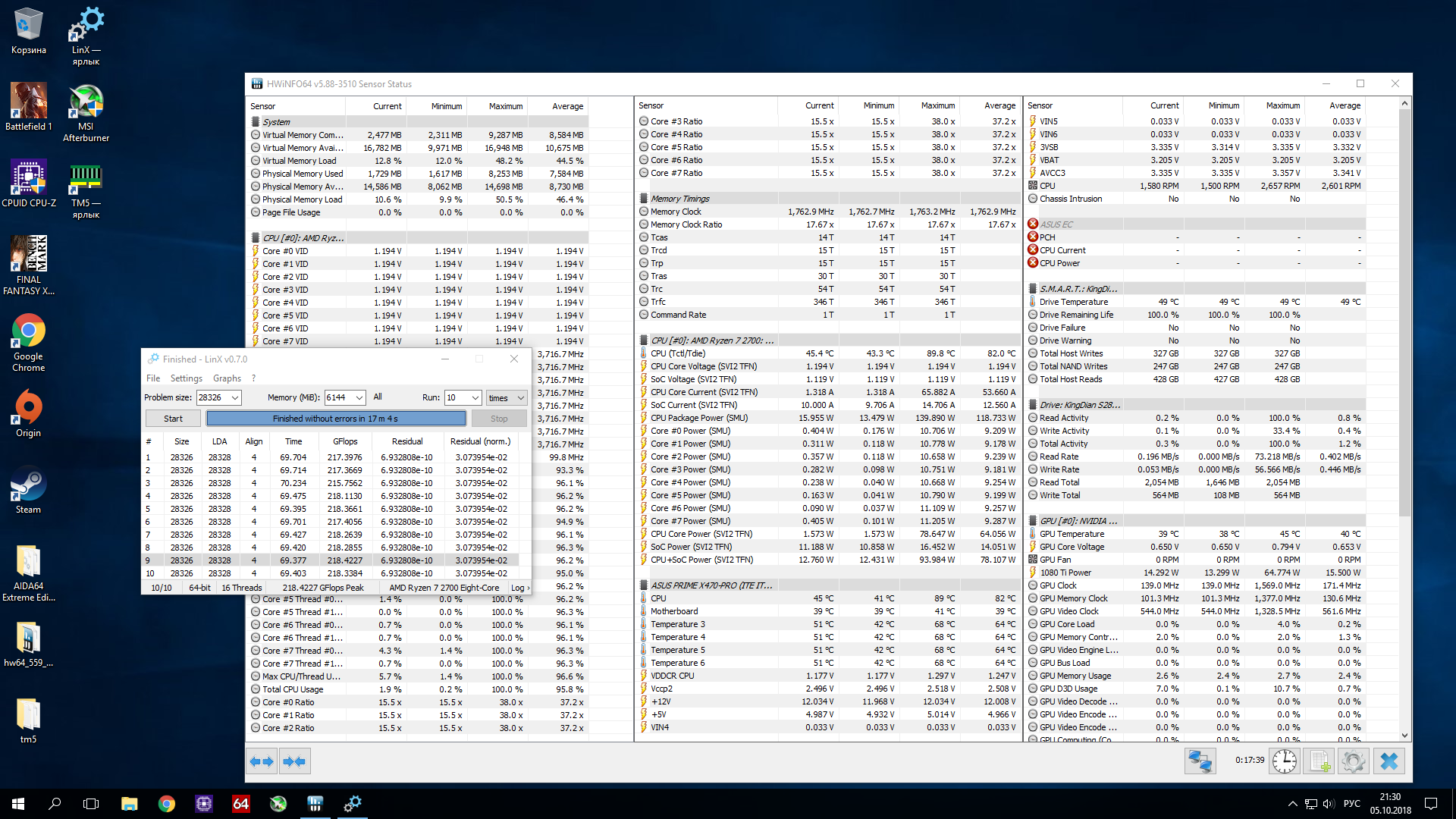Screen dimensions: 1456x819
Task: Open the Run count dropdown
Action: [x=475, y=398]
